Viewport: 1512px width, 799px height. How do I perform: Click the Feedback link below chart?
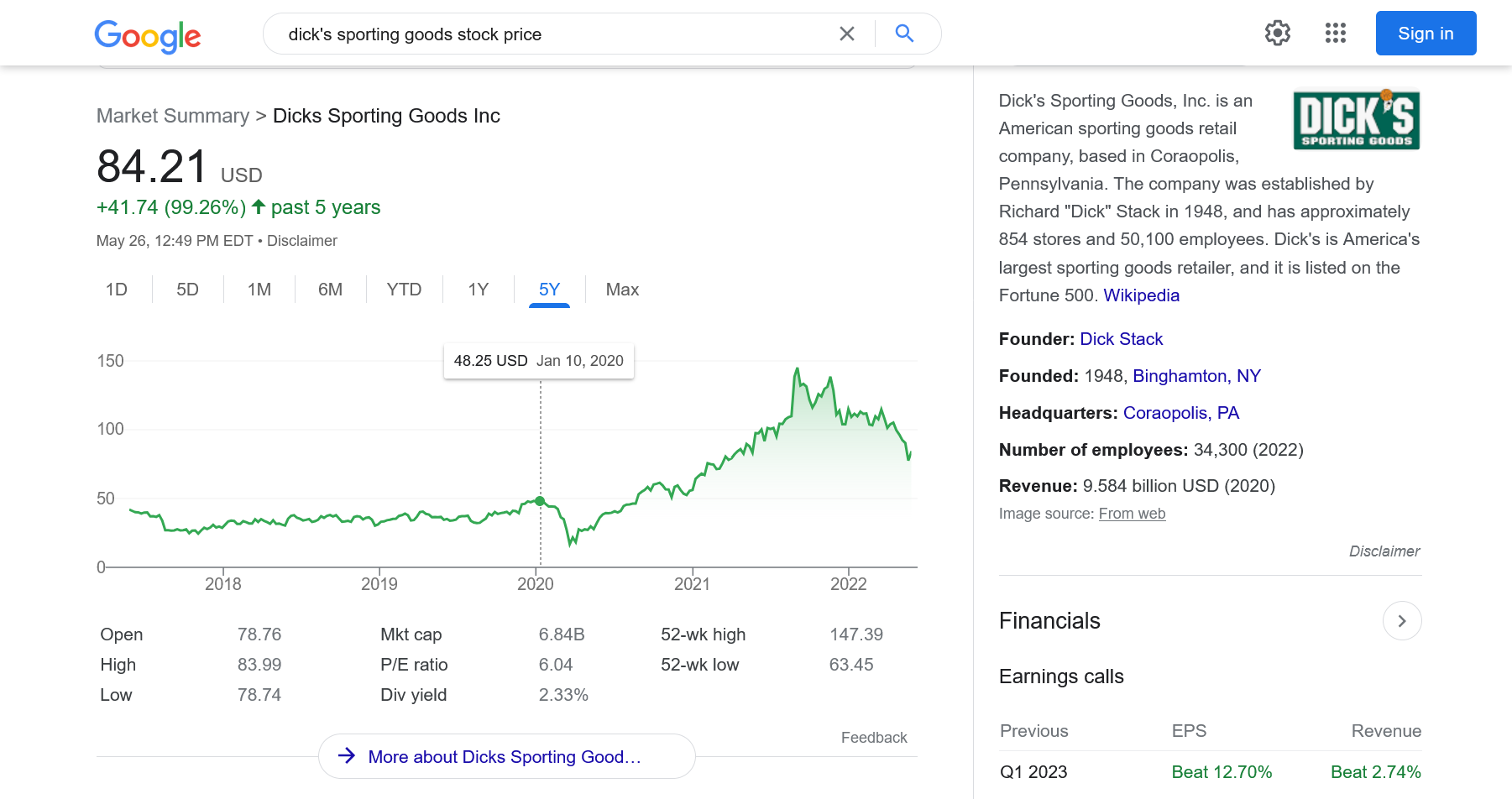coord(873,738)
